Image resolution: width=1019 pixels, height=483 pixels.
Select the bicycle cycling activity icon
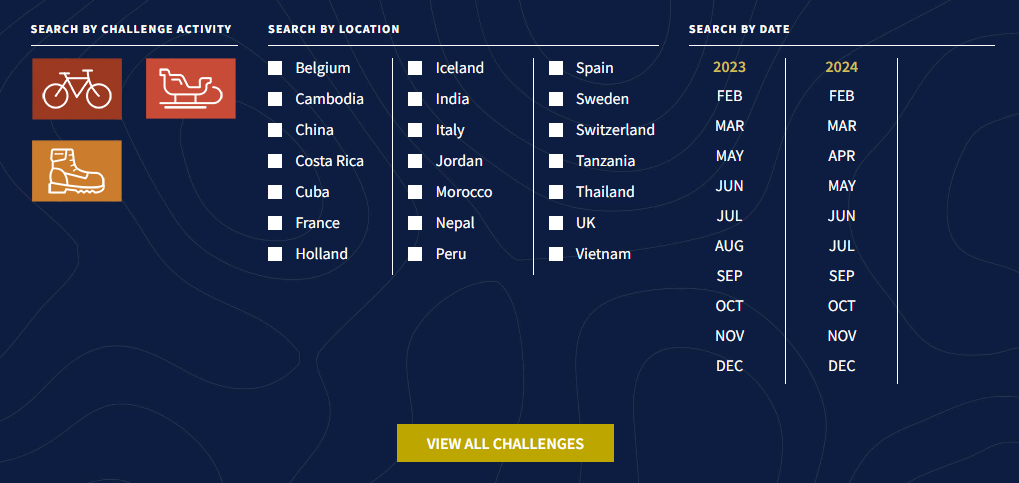77,89
